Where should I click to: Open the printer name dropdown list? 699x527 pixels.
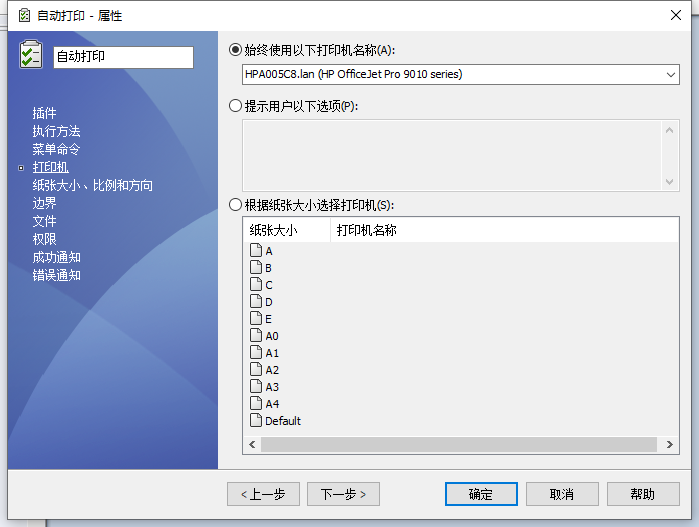670,74
